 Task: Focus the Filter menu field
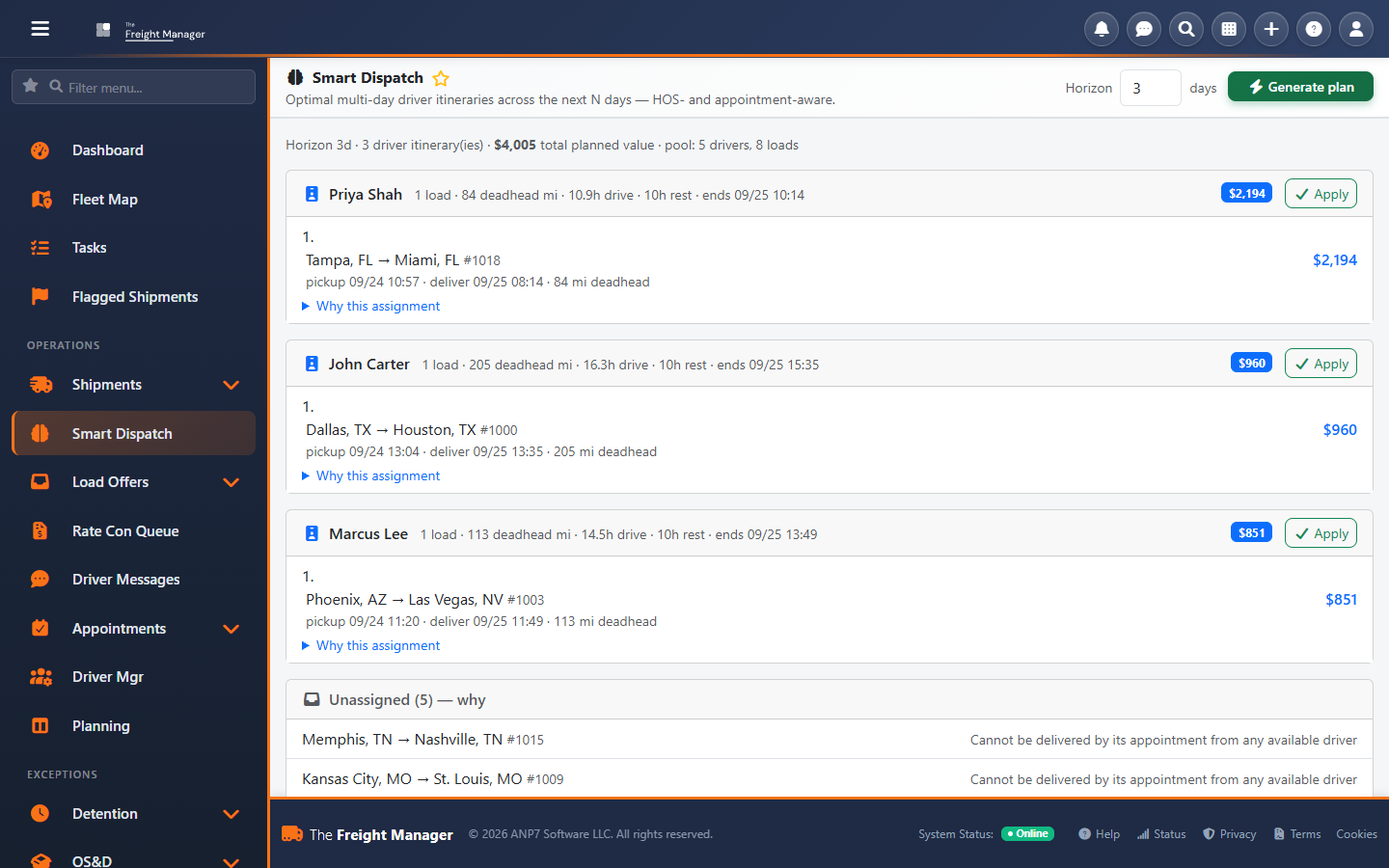[x=133, y=87]
